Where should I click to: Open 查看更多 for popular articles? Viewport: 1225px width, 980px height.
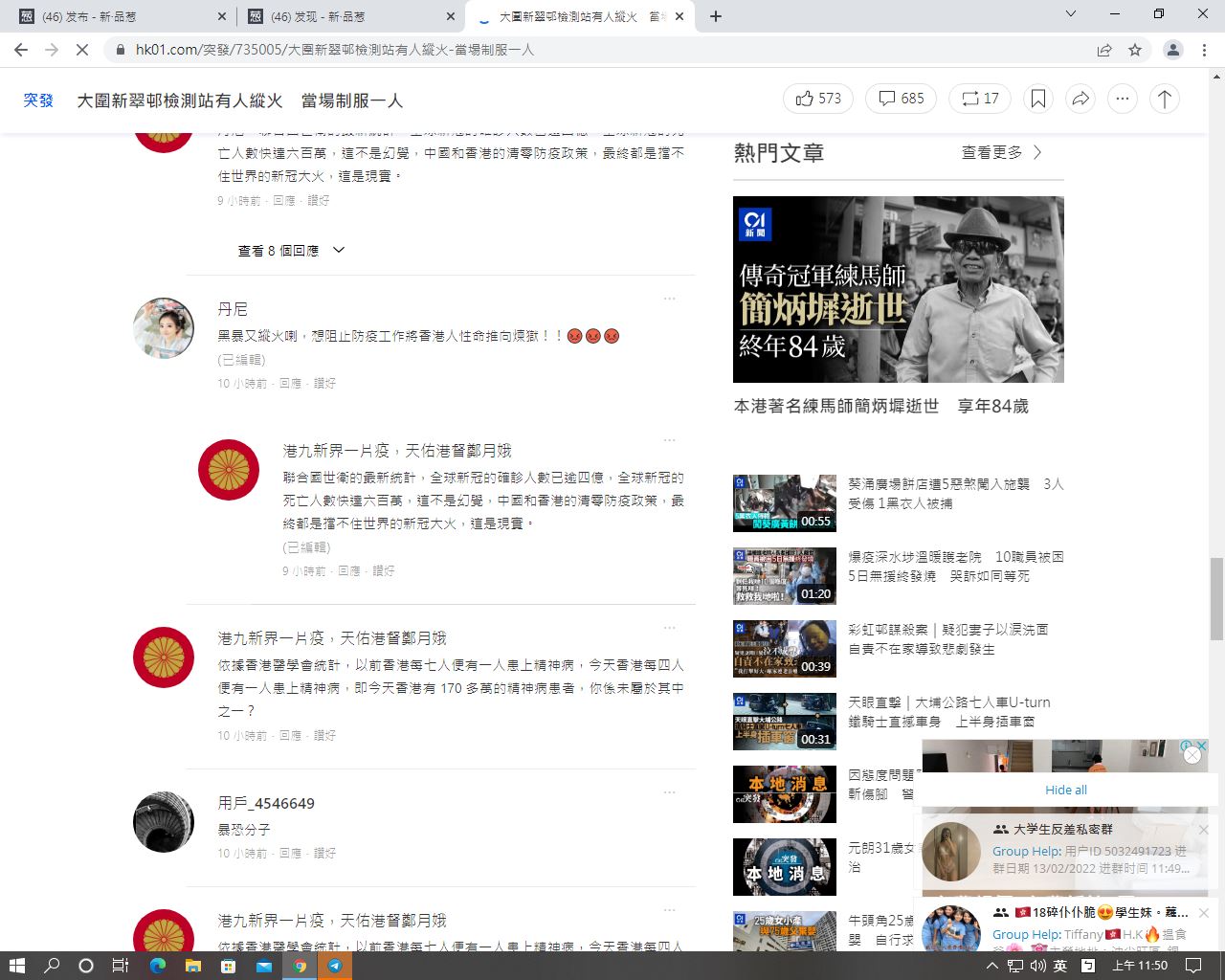coord(1002,152)
